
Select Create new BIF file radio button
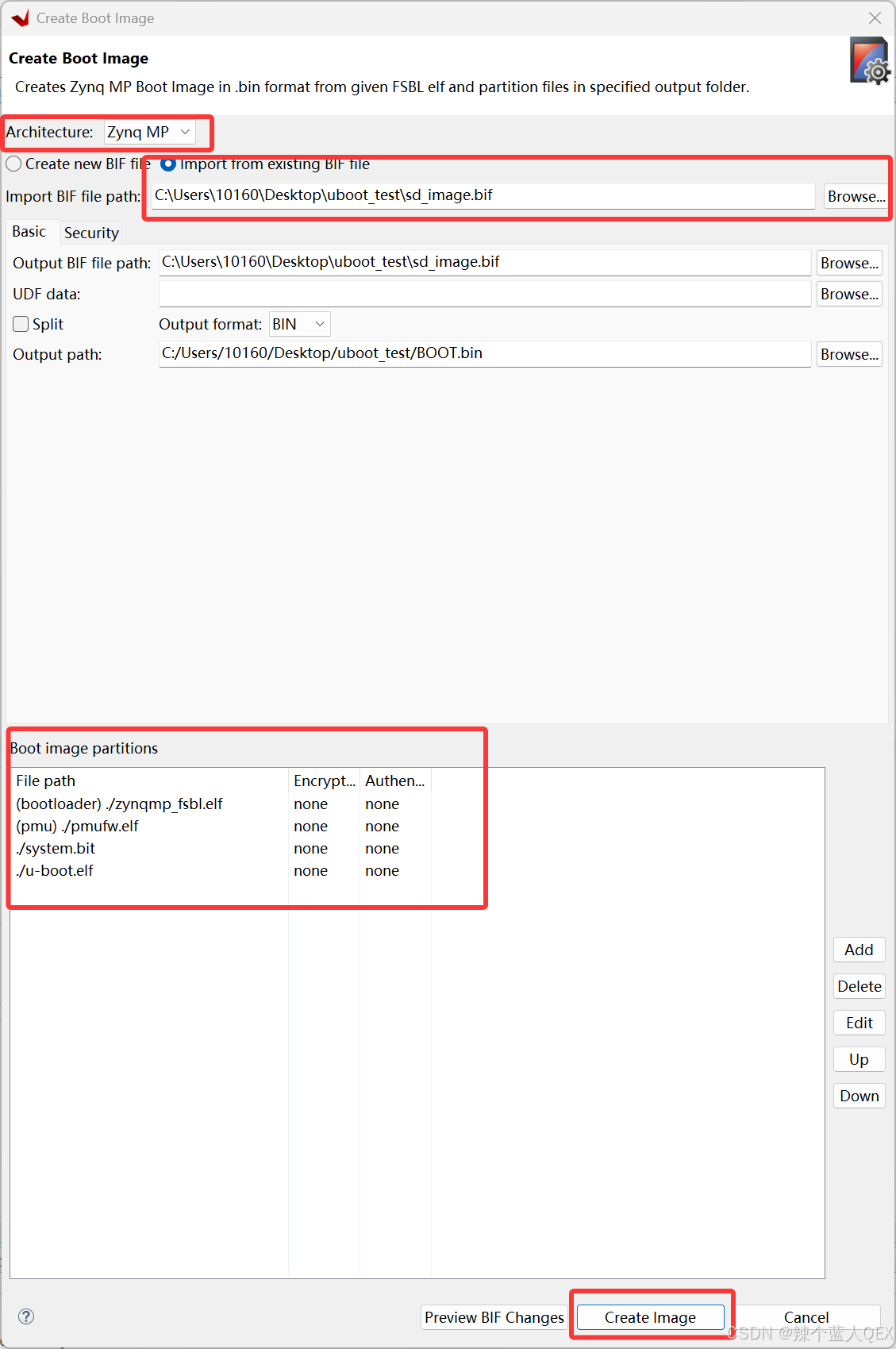[13, 164]
